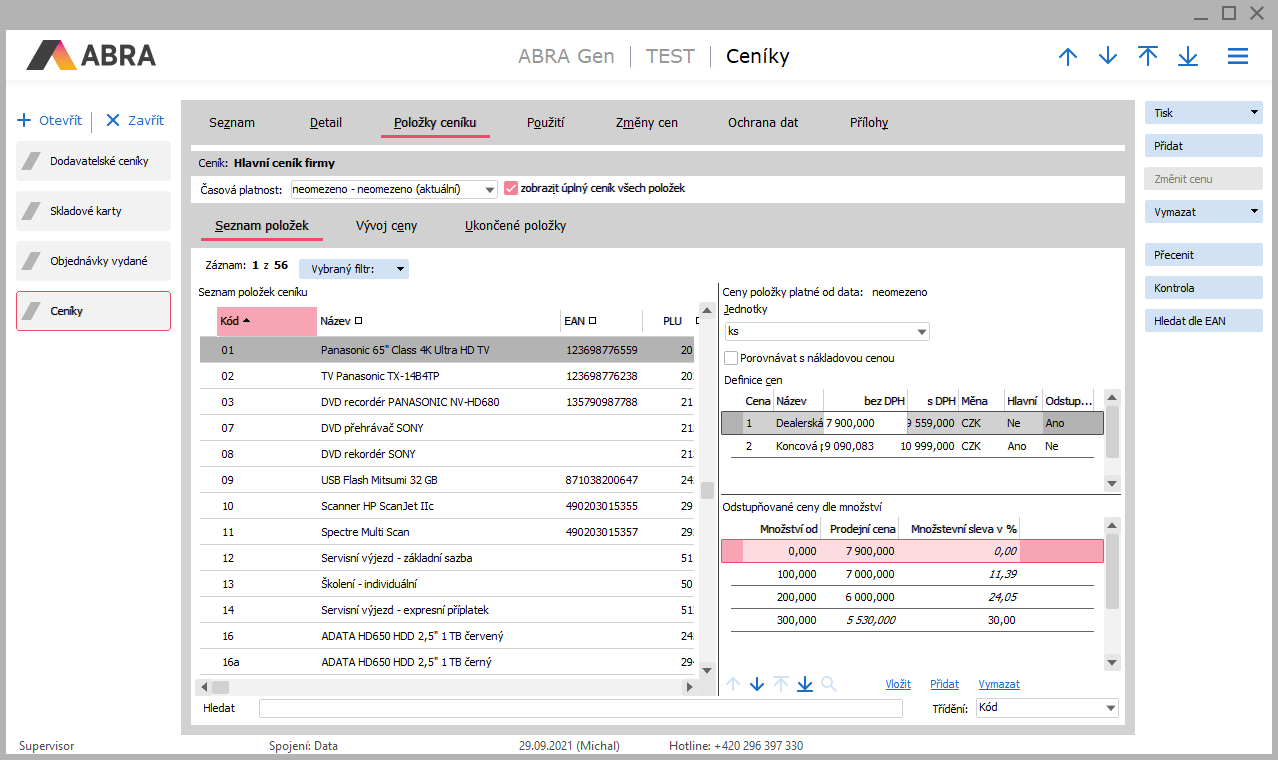Jump to first record using header icon
This screenshot has height=760, width=1278.
(x=1148, y=56)
